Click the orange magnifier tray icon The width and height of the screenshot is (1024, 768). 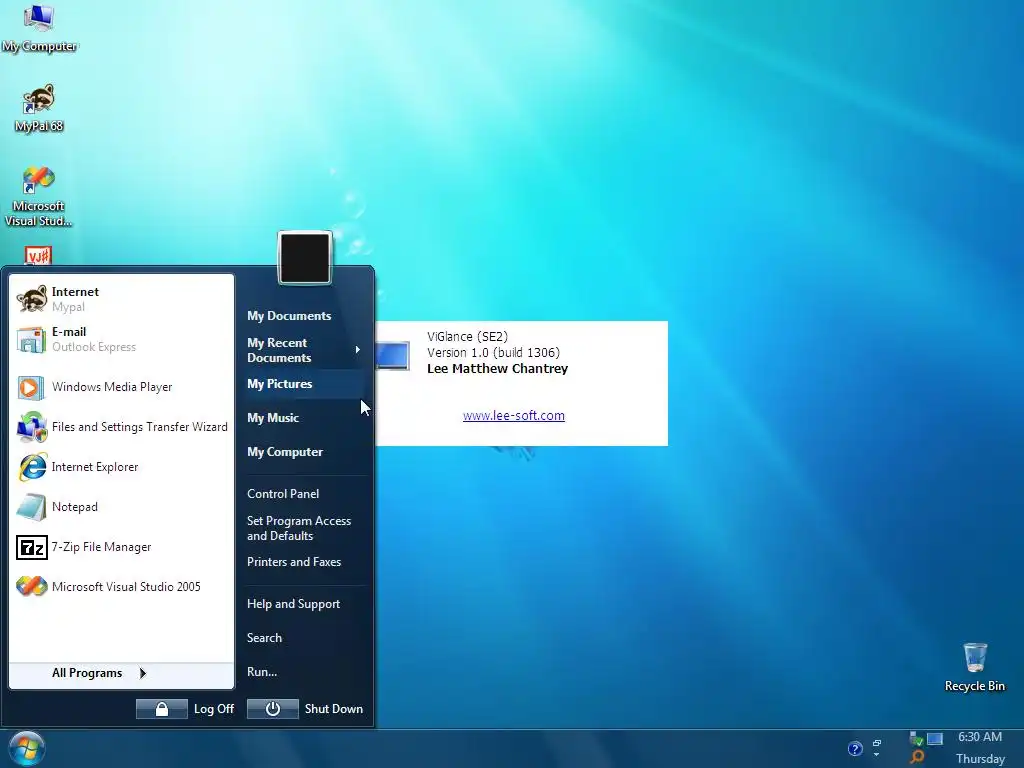pyautogui.click(x=917, y=758)
